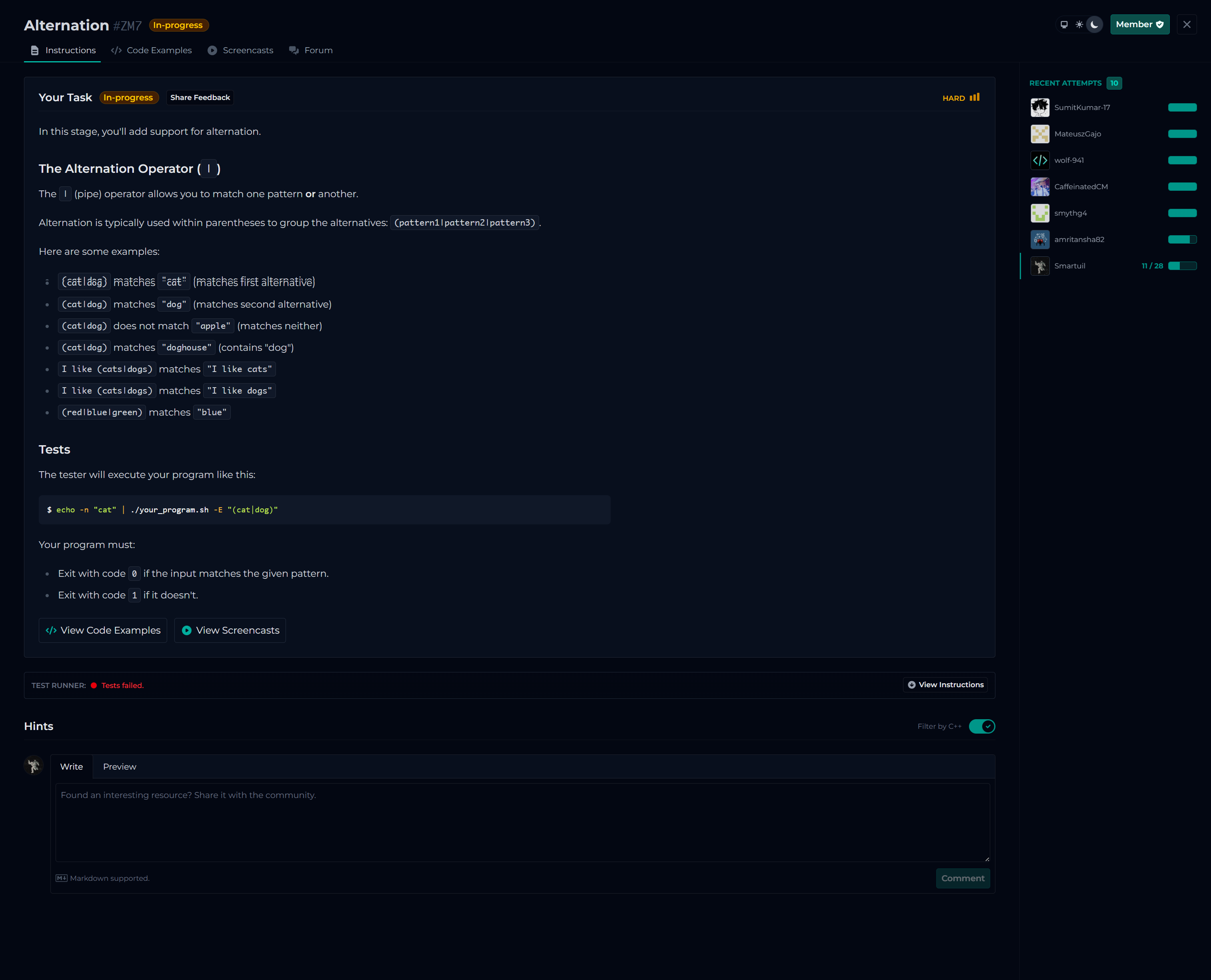Click the View Code Examples button
Screen dimensions: 1211x980
(x=103, y=630)
